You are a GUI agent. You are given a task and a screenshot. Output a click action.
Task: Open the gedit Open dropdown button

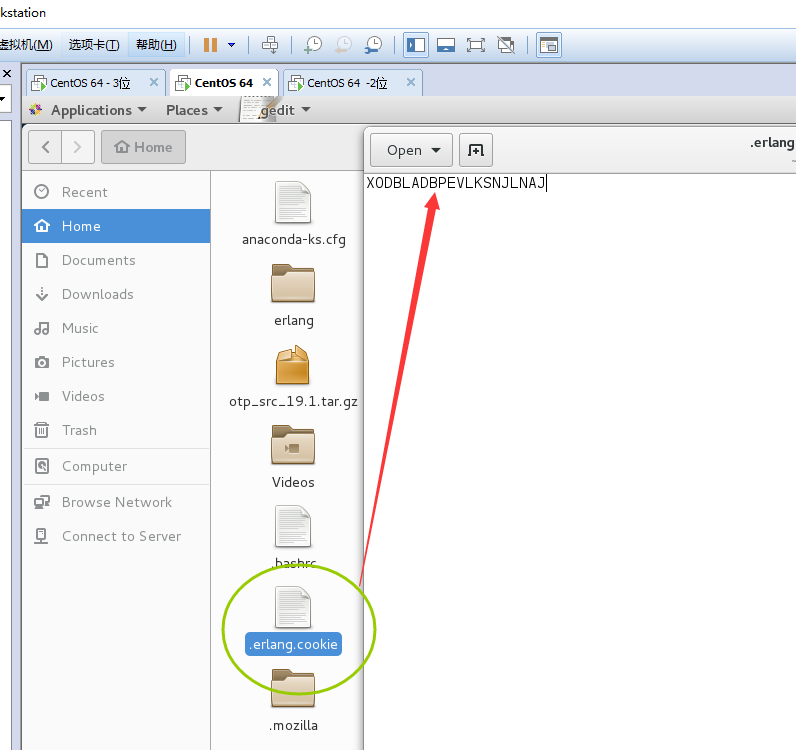[x=411, y=150]
